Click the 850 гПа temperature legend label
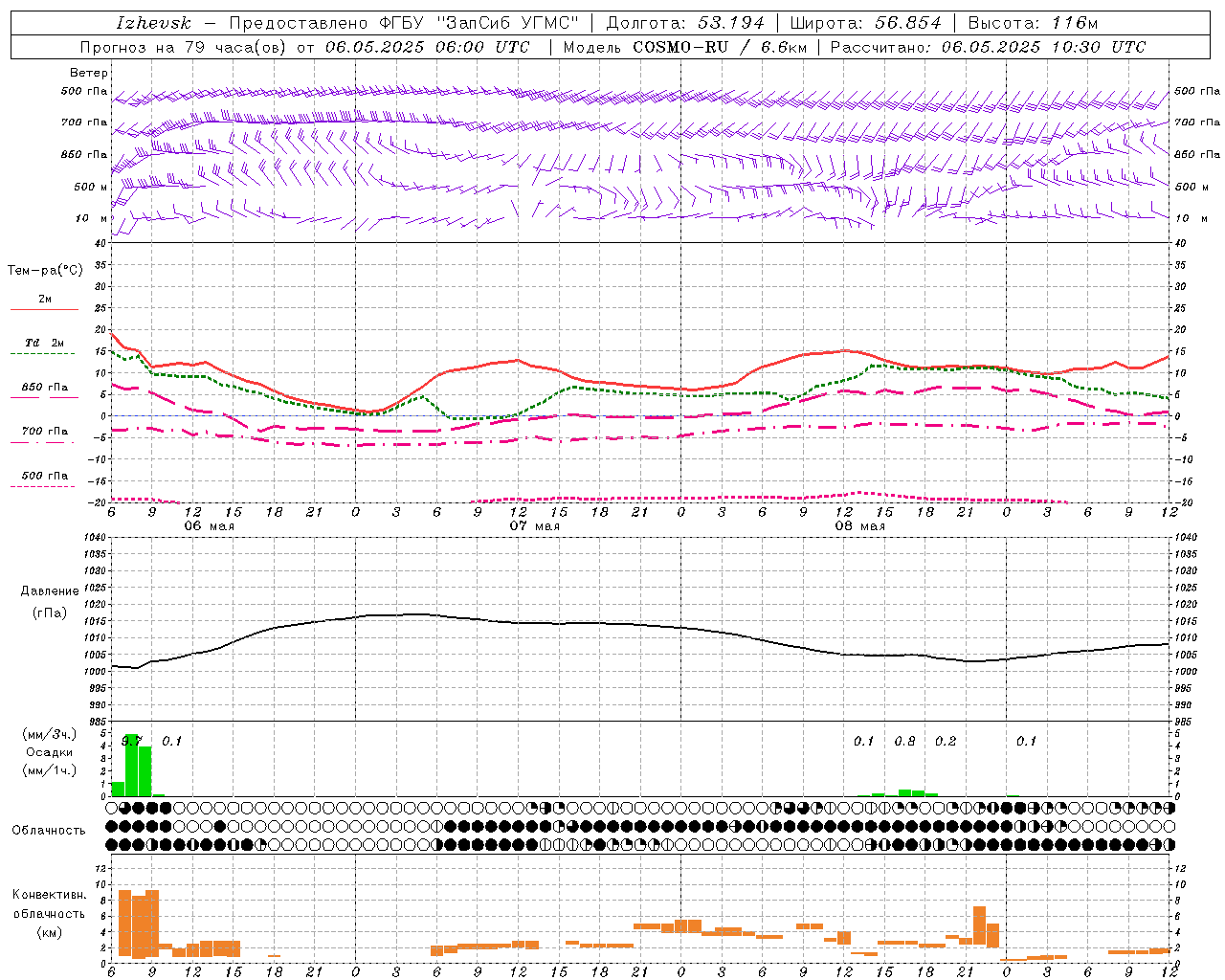 45,388
